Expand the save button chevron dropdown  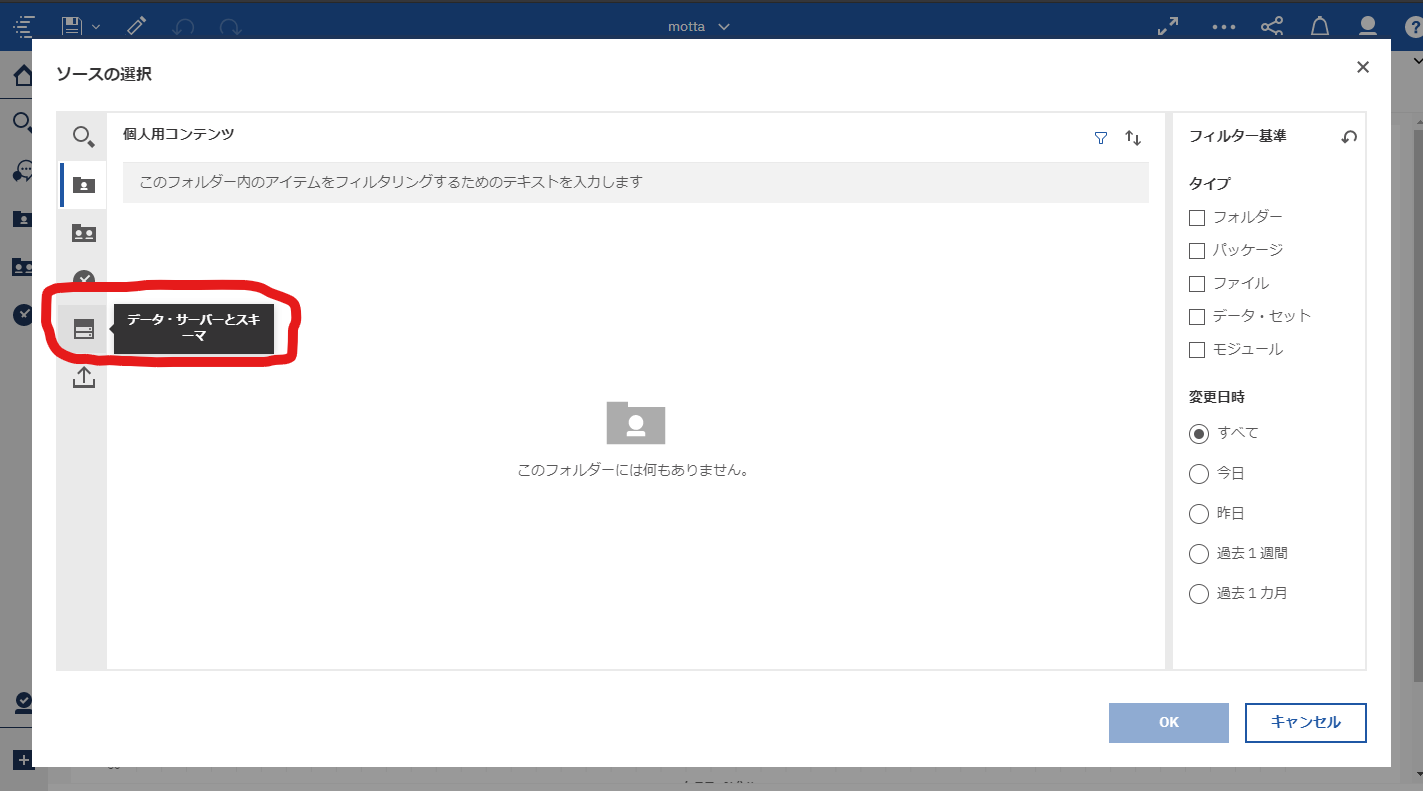[x=96, y=26]
